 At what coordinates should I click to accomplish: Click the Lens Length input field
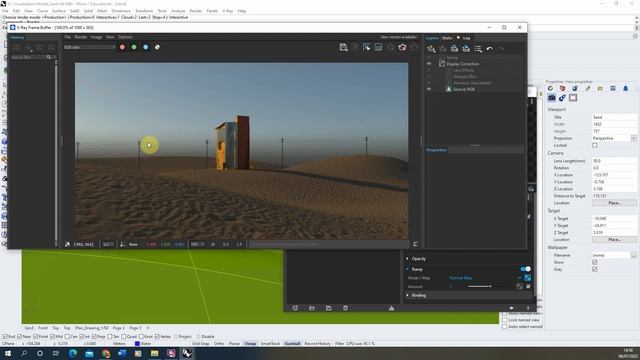click(x=614, y=161)
